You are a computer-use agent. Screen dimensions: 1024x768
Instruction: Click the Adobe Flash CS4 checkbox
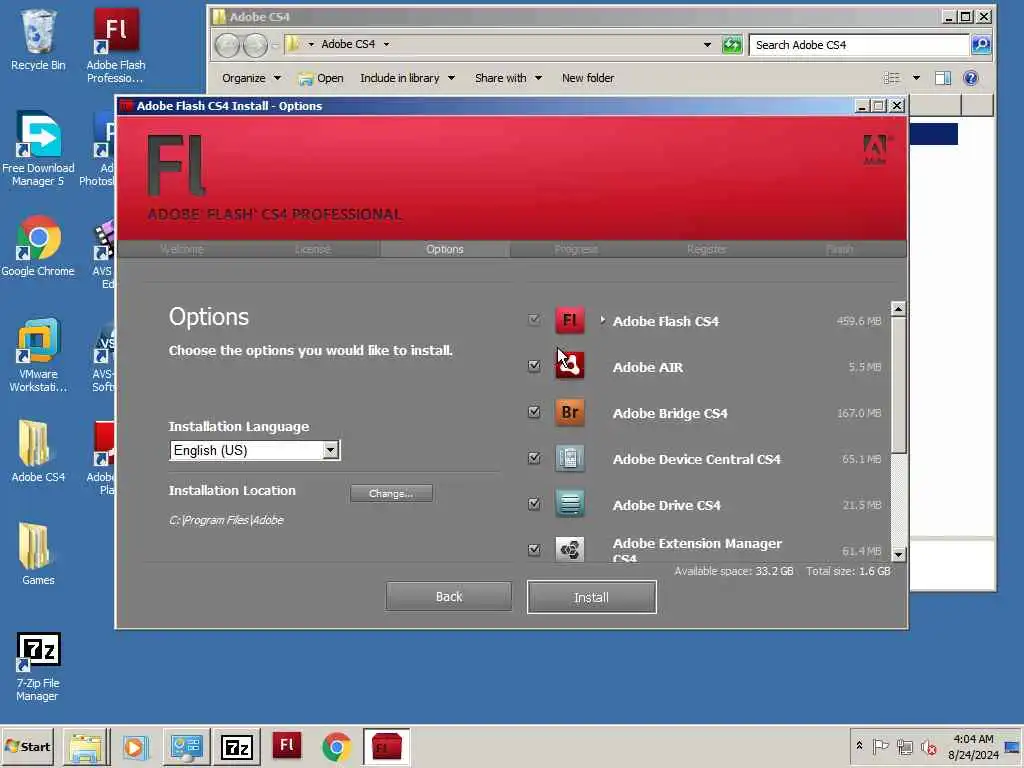[x=534, y=319]
